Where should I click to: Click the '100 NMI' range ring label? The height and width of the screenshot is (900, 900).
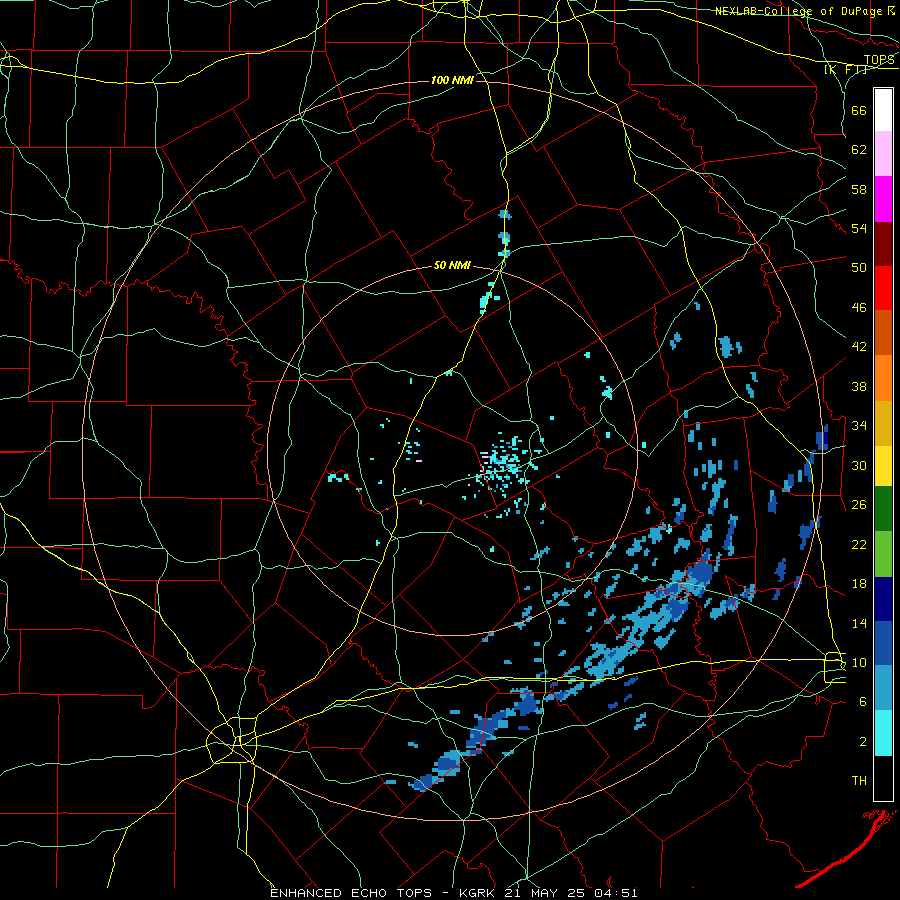click(x=452, y=80)
